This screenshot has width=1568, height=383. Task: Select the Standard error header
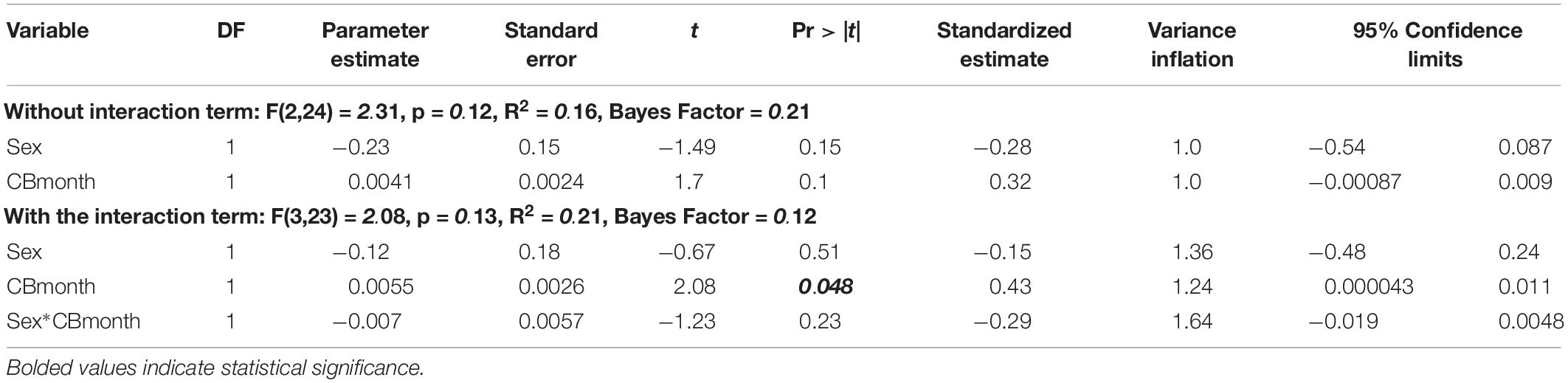(x=551, y=44)
